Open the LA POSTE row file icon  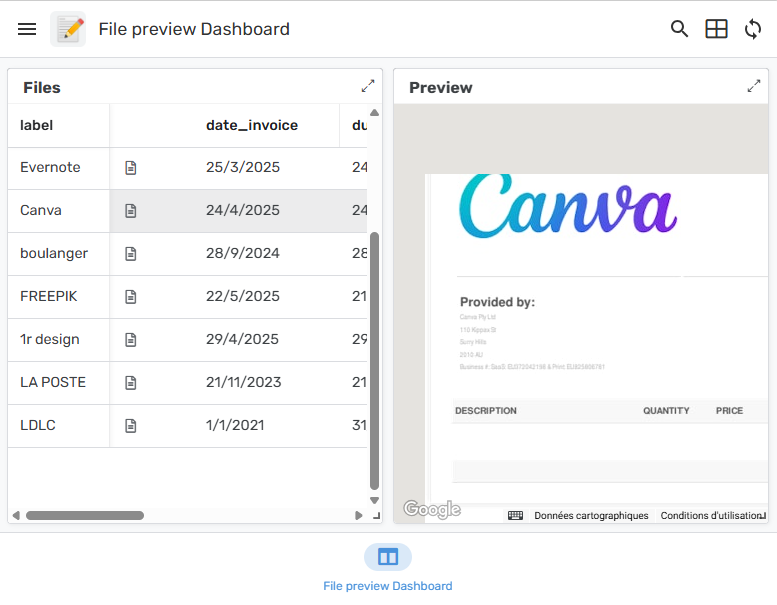click(x=131, y=383)
